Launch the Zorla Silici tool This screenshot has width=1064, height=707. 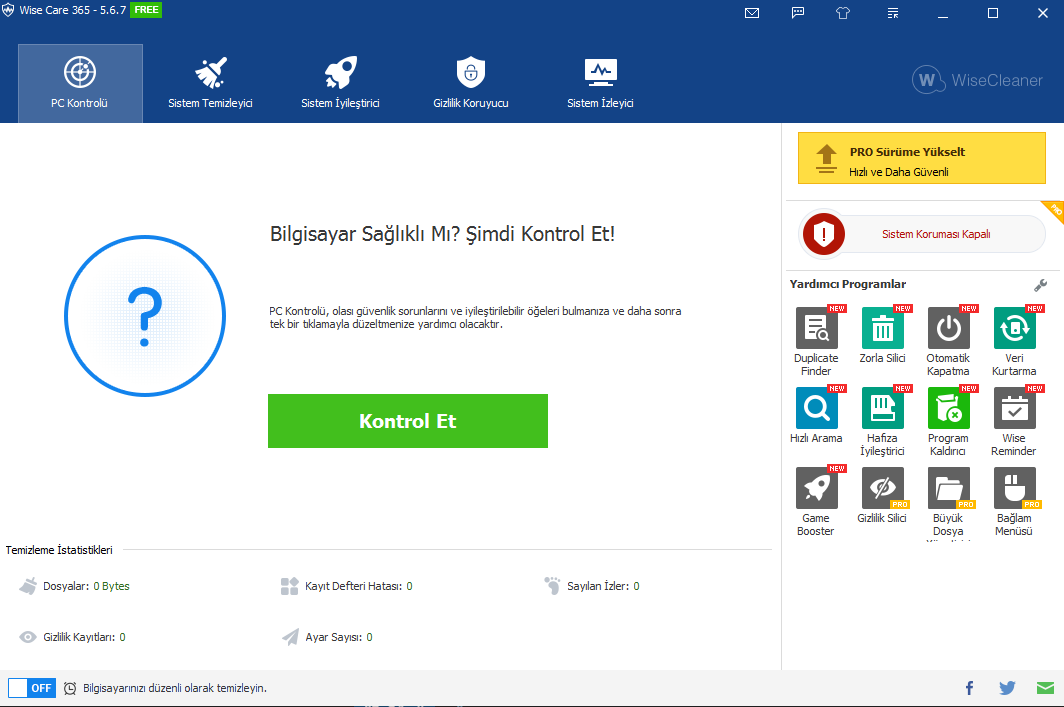click(882, 336)
